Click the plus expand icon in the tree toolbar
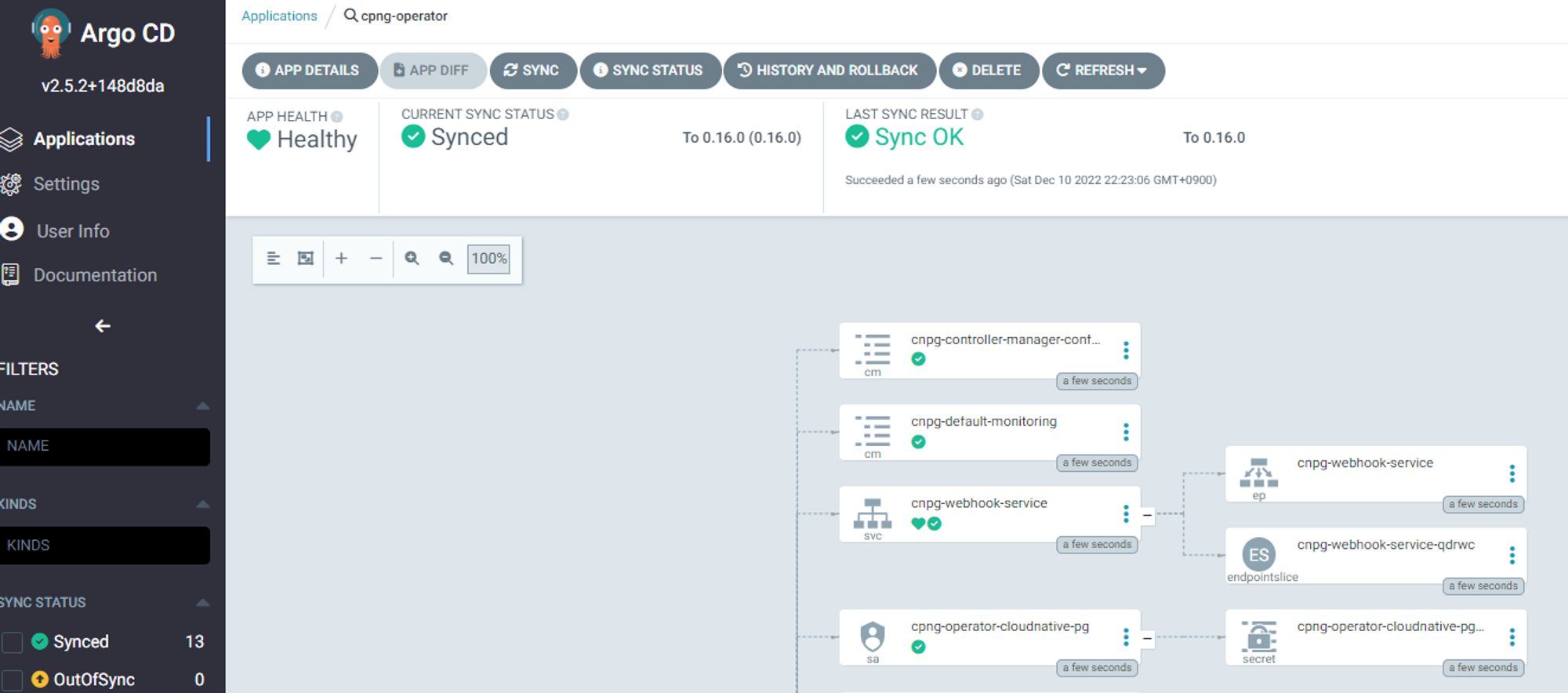Image resolution: width=1568 pixels, height=693 pixels. point(341,259)
